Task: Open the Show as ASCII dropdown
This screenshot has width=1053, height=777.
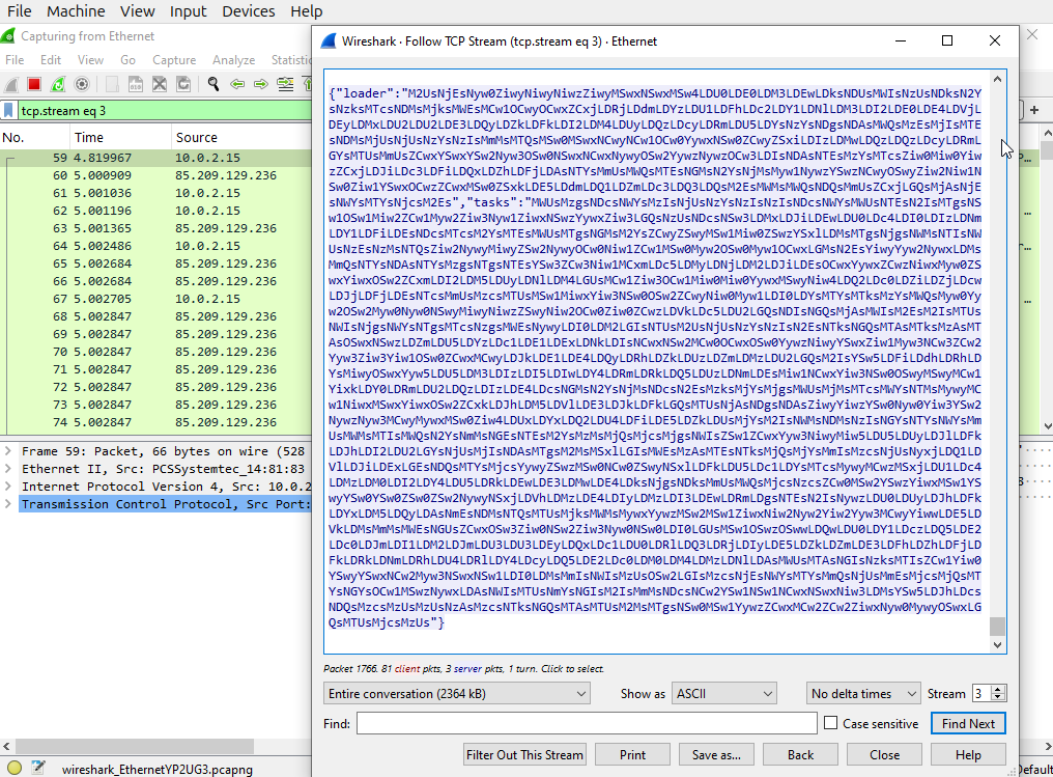Action: point(723,693)
